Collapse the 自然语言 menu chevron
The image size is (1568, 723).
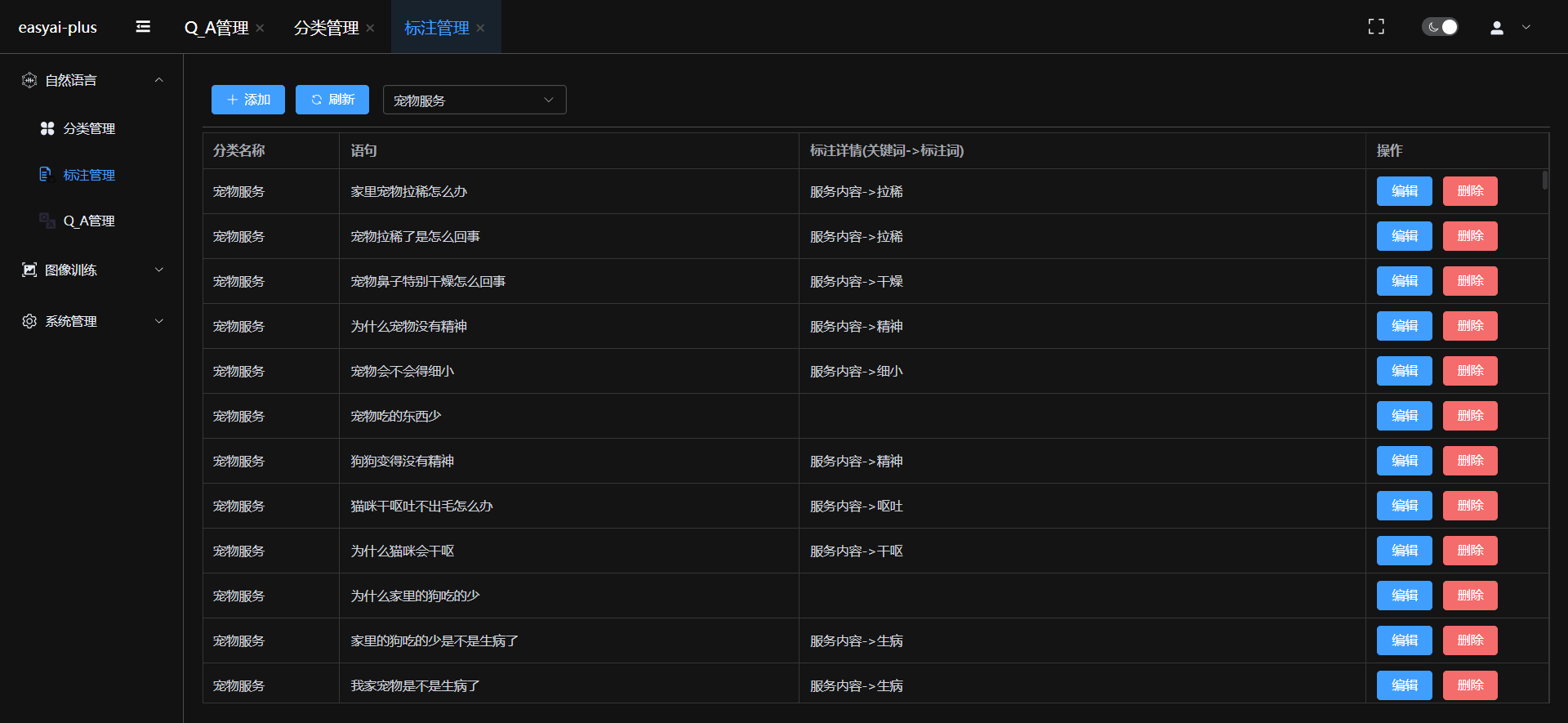coord(159,80)
